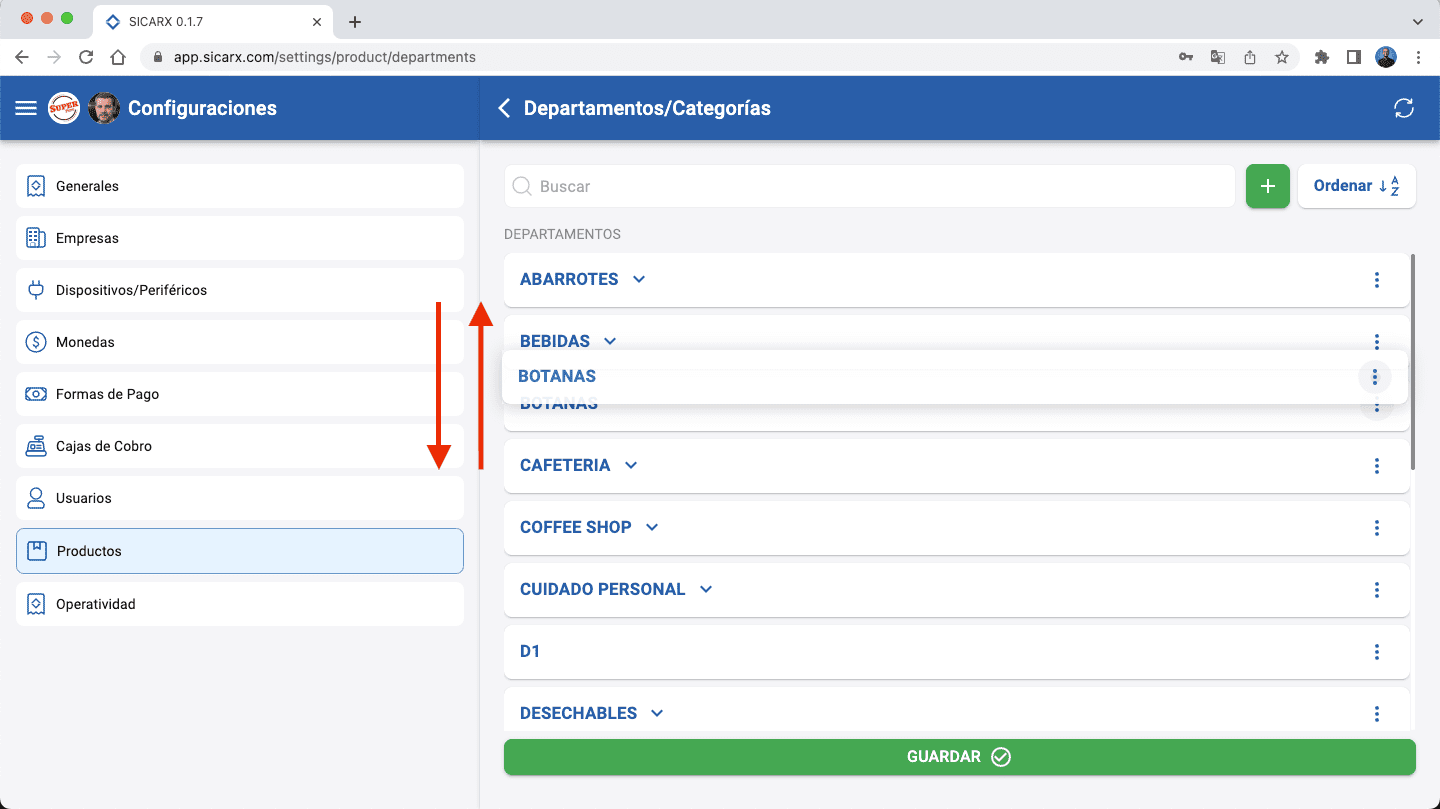Open options menu for ABARROTES
1440x809 pixels.
[1377, 280]
